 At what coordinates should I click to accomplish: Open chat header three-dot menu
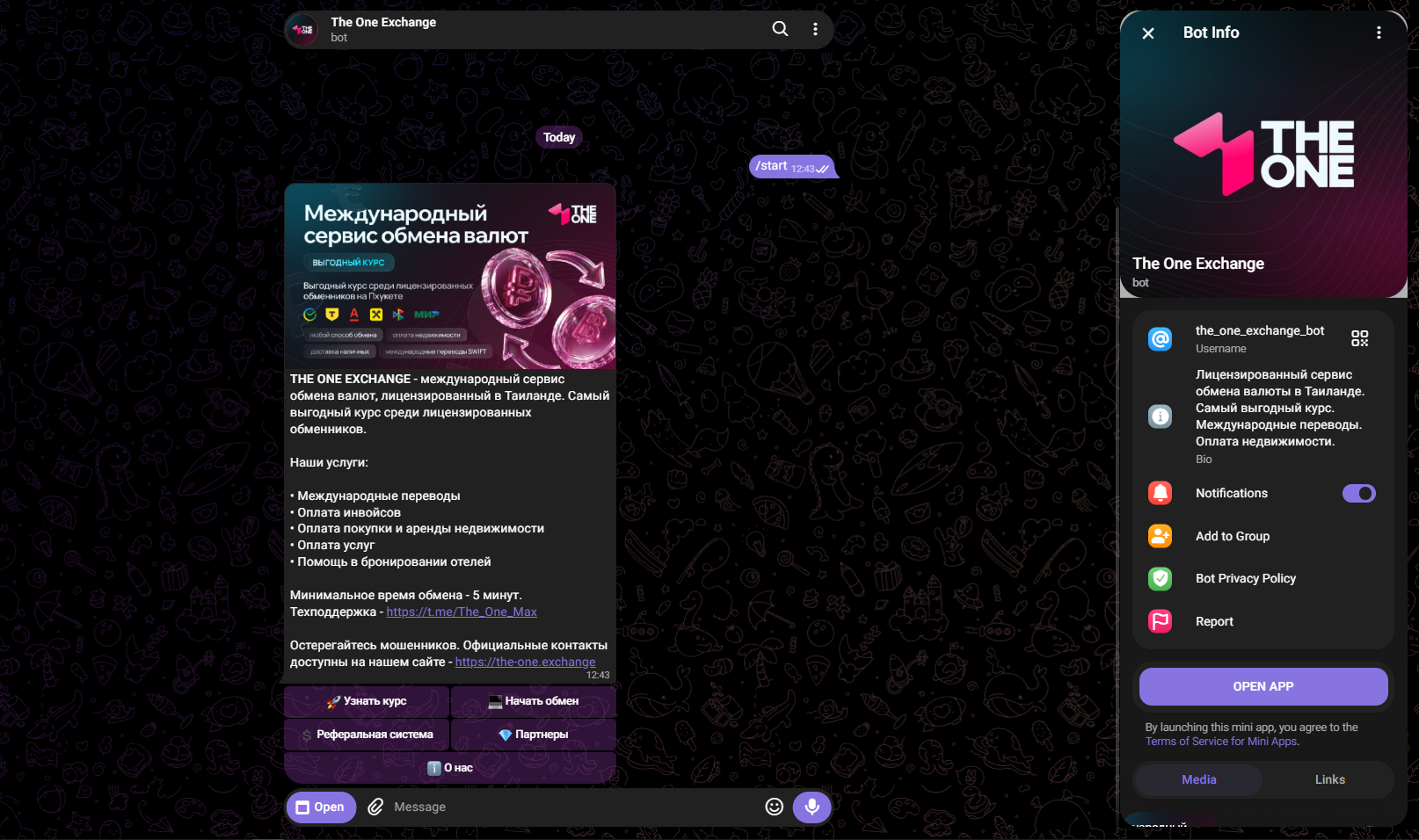(815, 29)
